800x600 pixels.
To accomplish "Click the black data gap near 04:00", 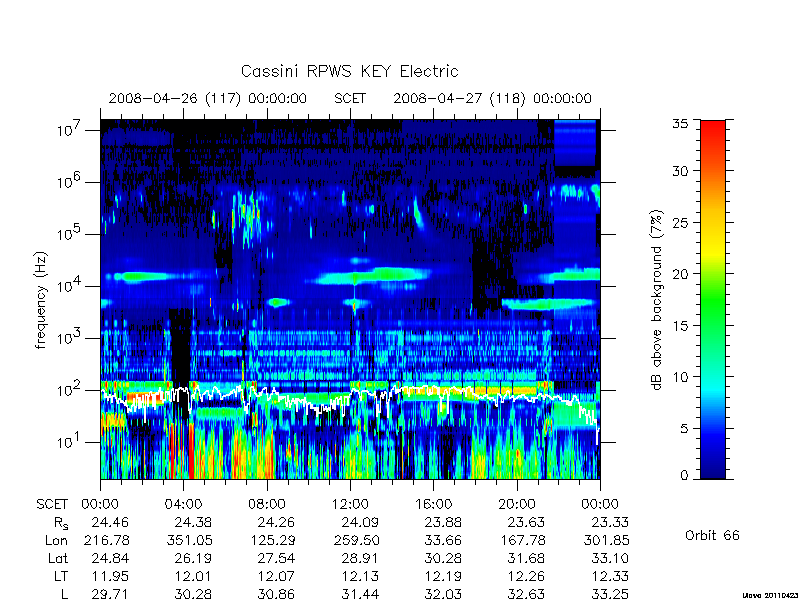I will (x=181, y=348).
